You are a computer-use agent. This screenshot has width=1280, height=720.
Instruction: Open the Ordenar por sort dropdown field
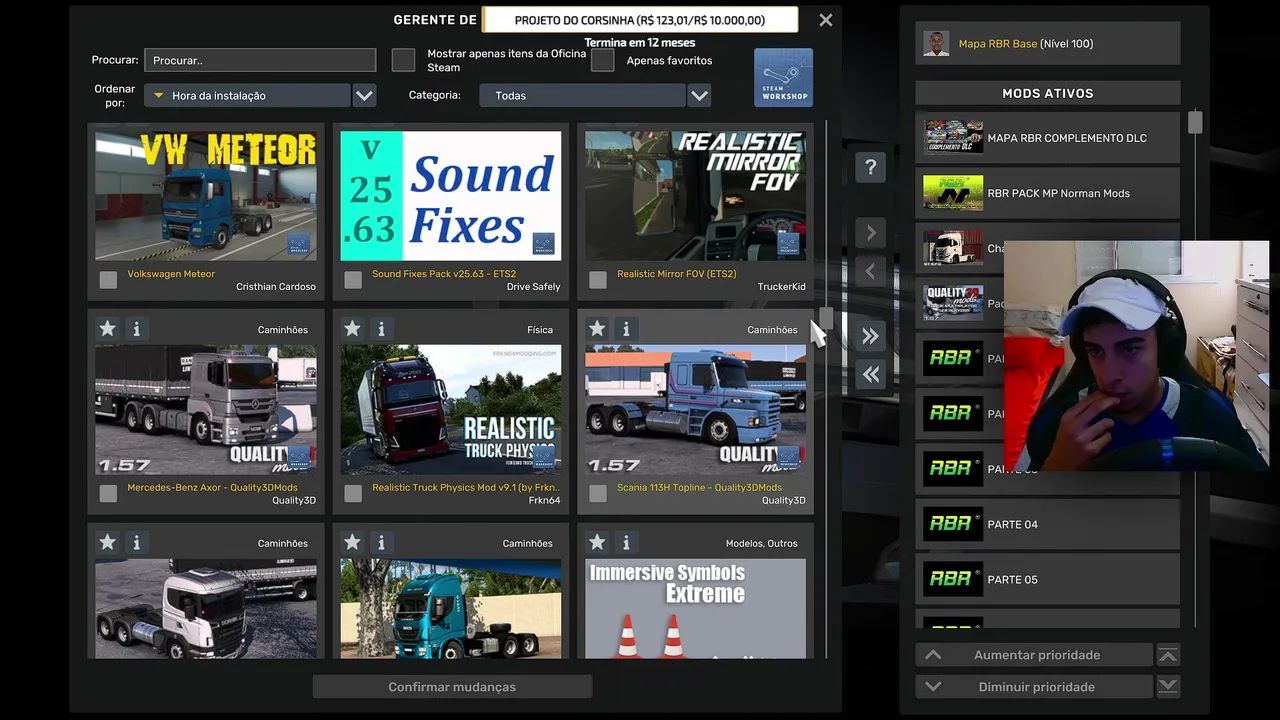pyautogui.click(x=247, y=96)
